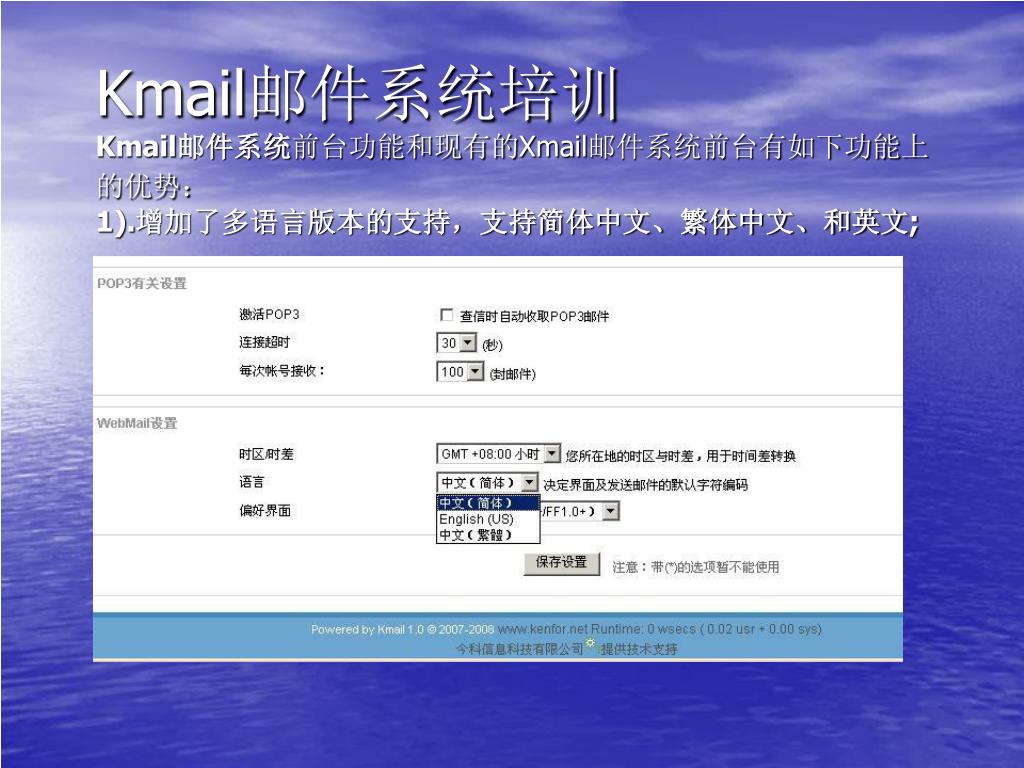Select 中文(简体) in language list

tap(488, 503)
